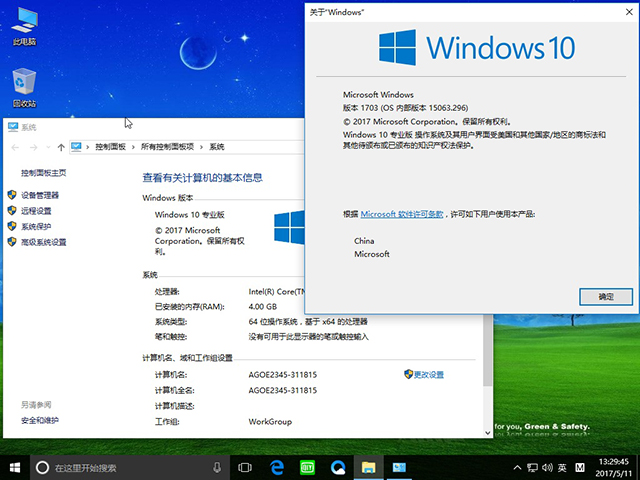Launch Microsoft Edge from the taskbar
Screen dimensions: 640x480
click(277, 467)
